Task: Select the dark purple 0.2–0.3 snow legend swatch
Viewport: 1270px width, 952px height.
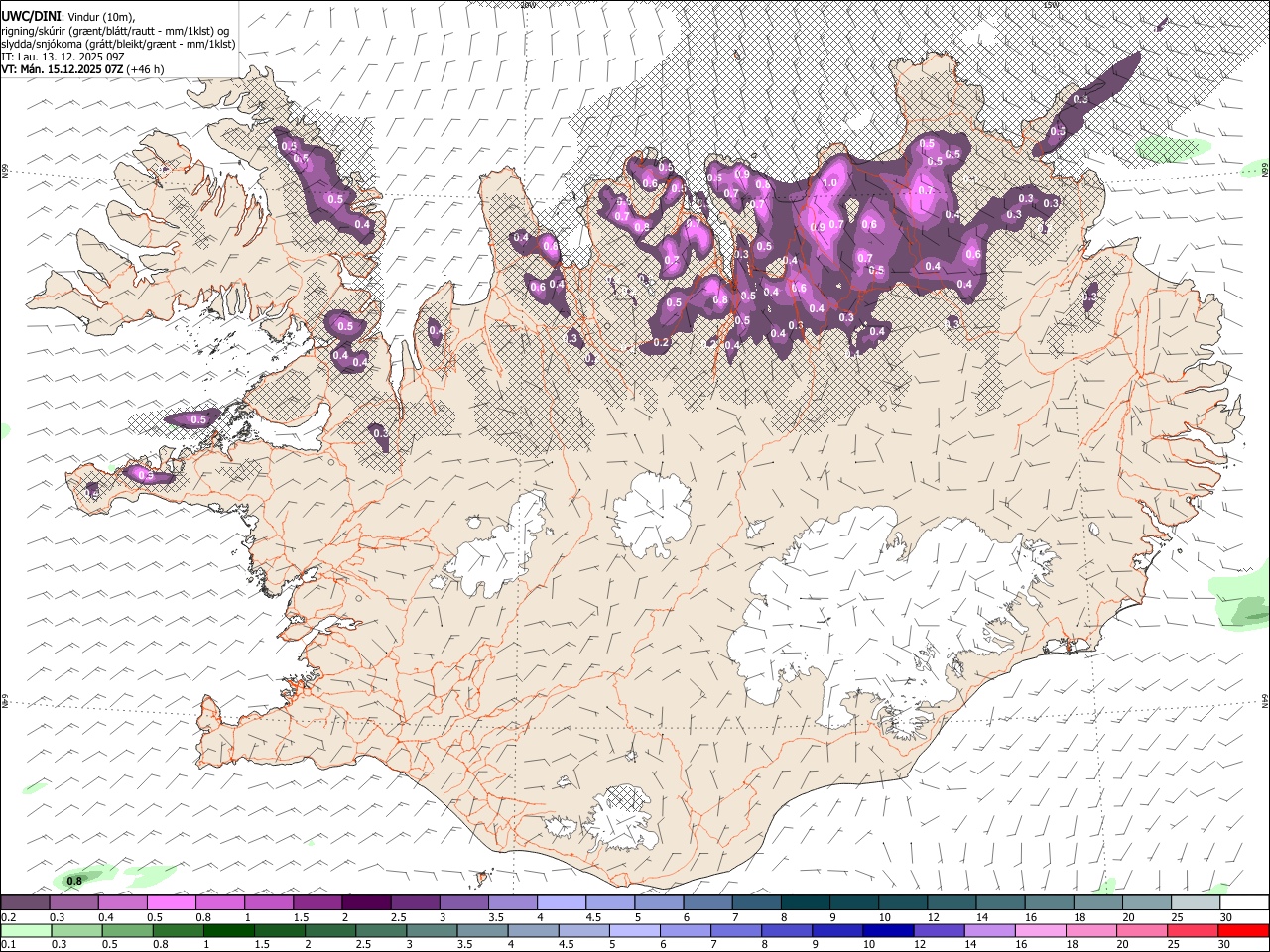Action: tap(25, 902)
